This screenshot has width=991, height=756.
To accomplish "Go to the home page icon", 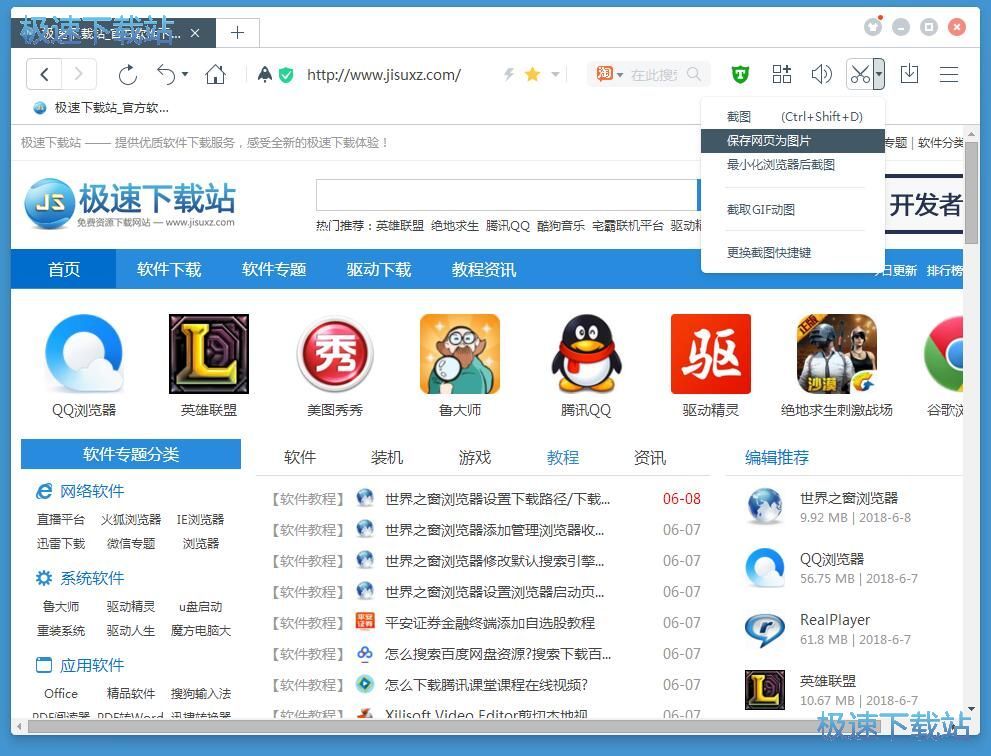I will 215,74.
